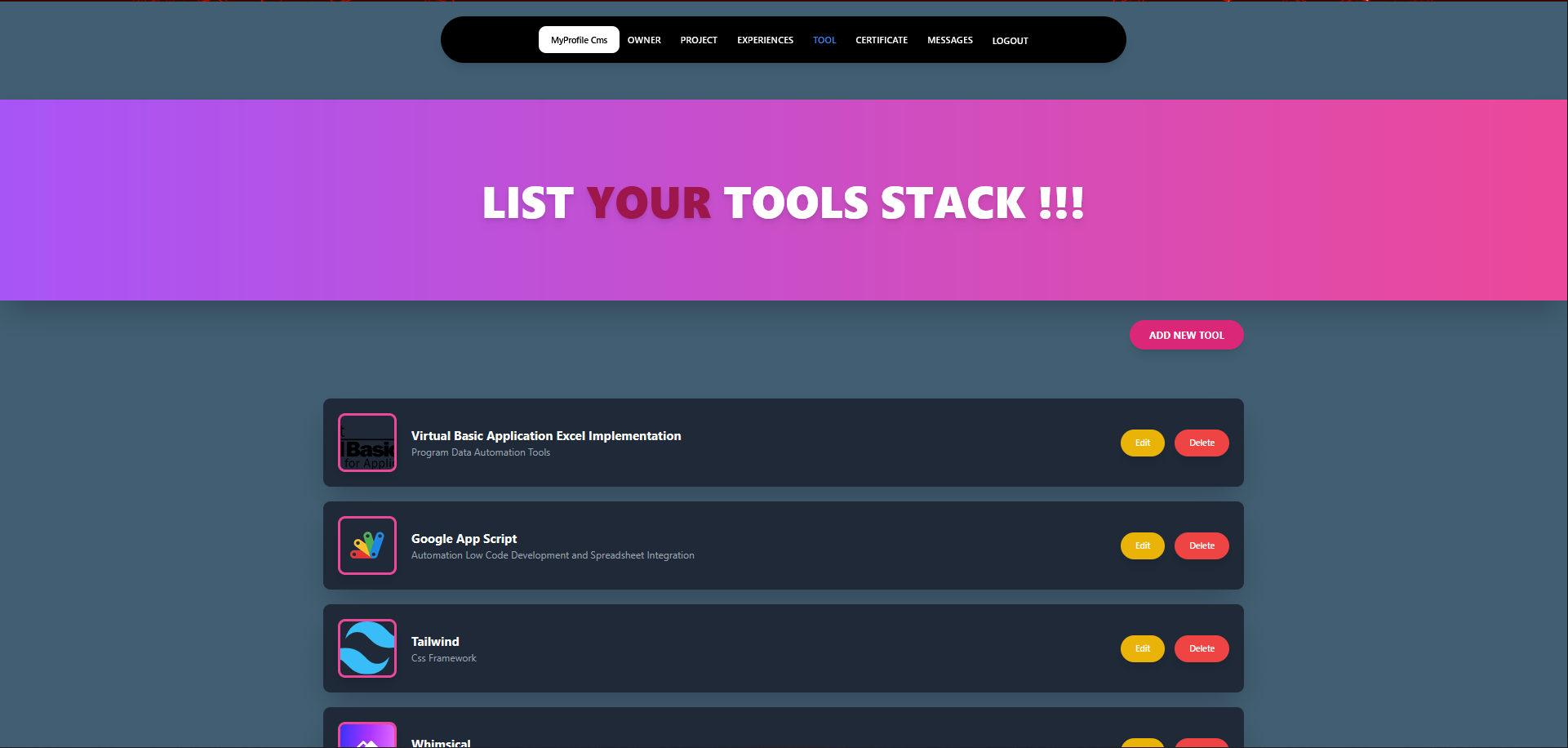Viewport: 1568px width, 748px height.
Task: Open the Certificate navigation item
Action: coord(882,40)
